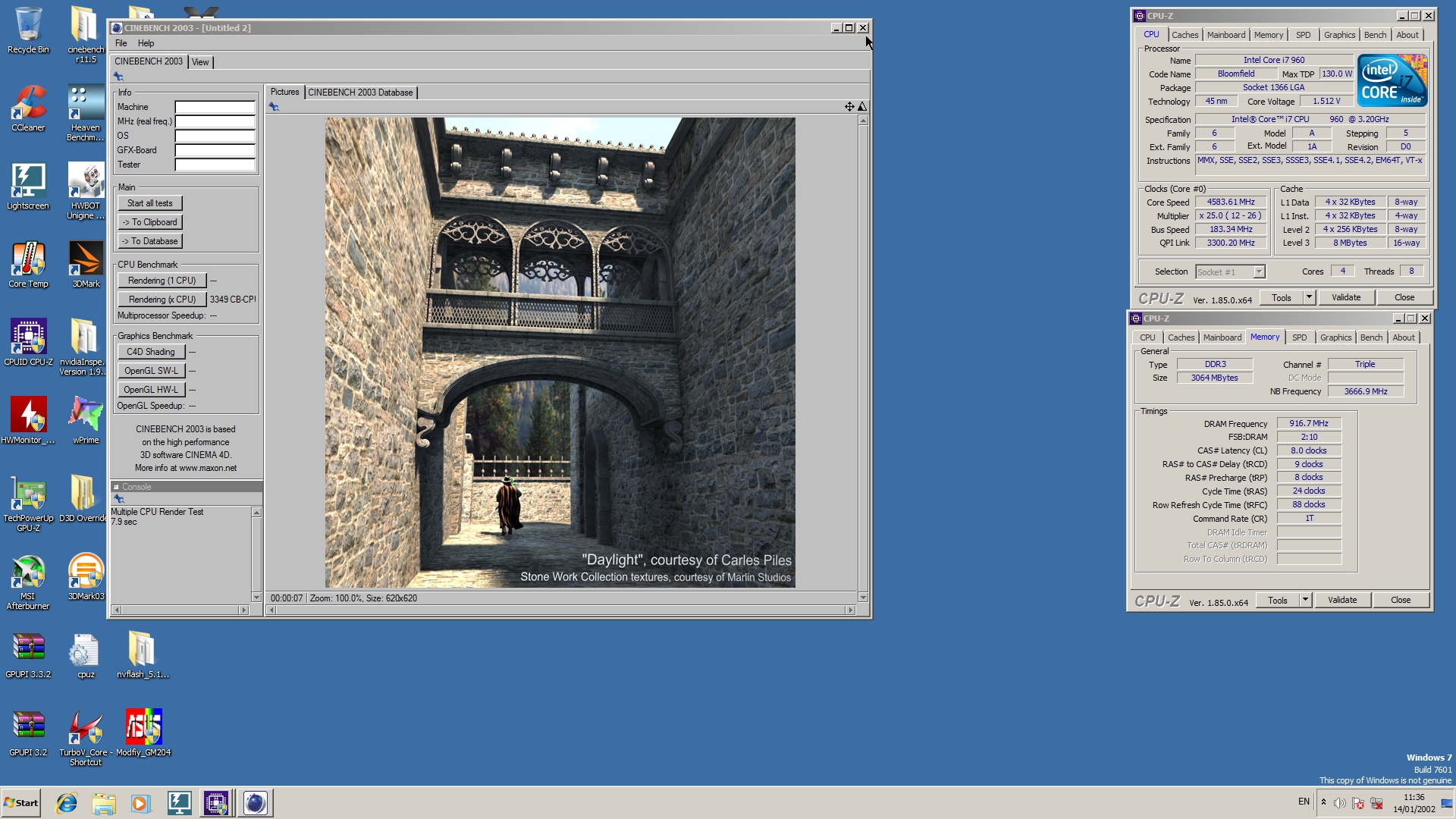Image resolution: width=1456 pixels, height=819 pixels.
Task: Open the cinebench r11.5 folder icon
Action: tap(86, 35)
